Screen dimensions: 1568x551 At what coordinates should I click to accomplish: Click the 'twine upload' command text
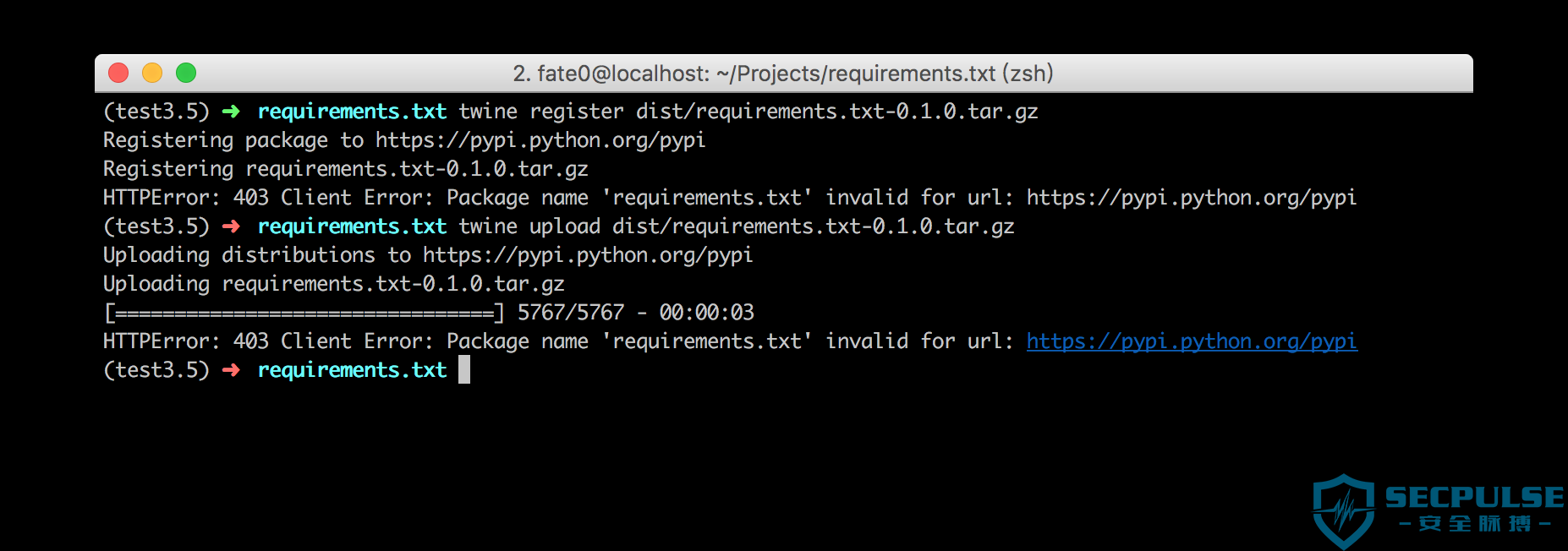click(529, 226)
